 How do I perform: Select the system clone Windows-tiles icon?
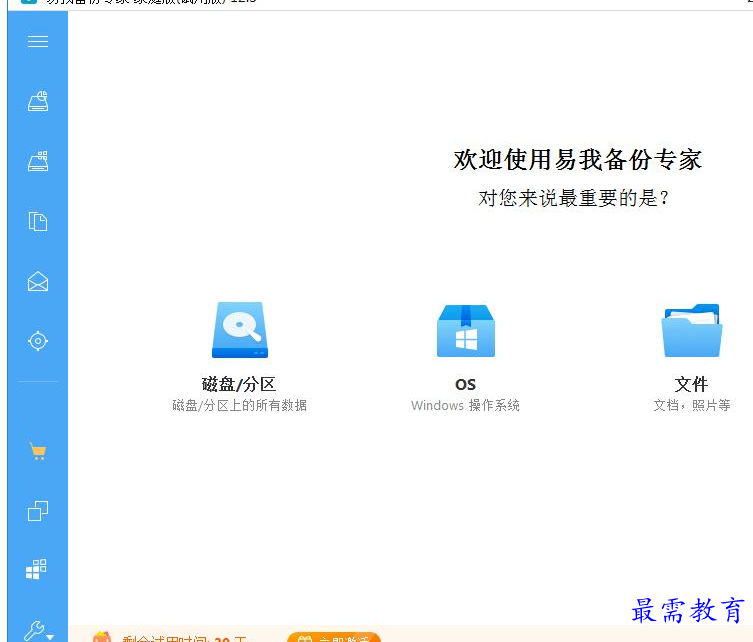[36, 569]
